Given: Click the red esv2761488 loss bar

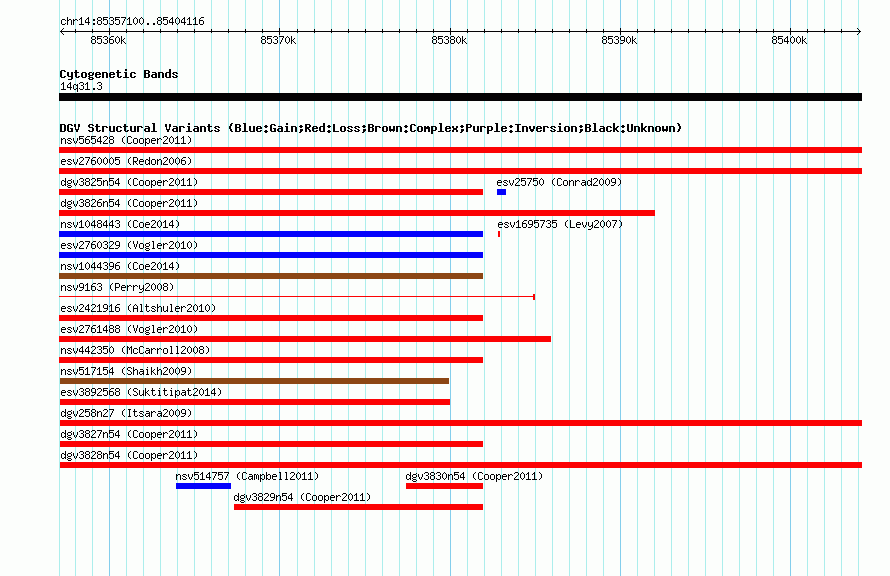Looking at the screenshot, I should pos(305,339).
